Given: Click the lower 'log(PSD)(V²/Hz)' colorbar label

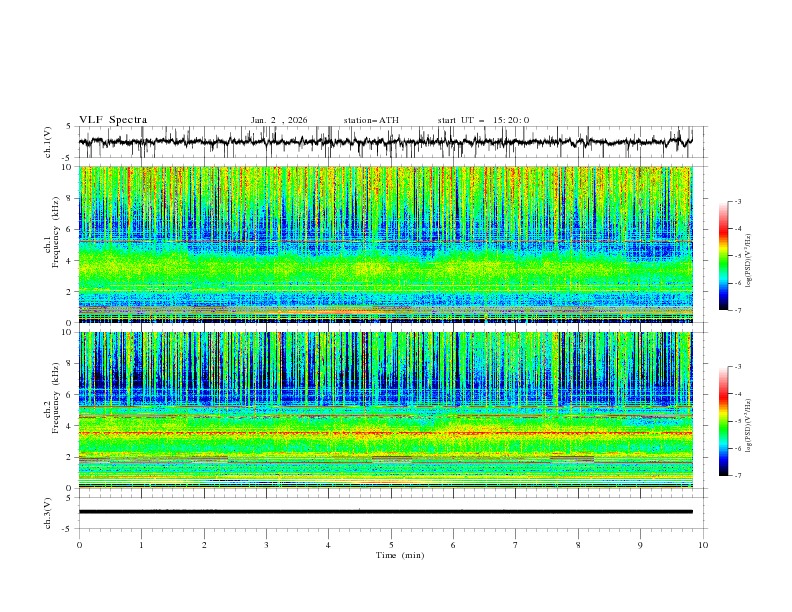Looking at the screenshot, I should 748,426.
